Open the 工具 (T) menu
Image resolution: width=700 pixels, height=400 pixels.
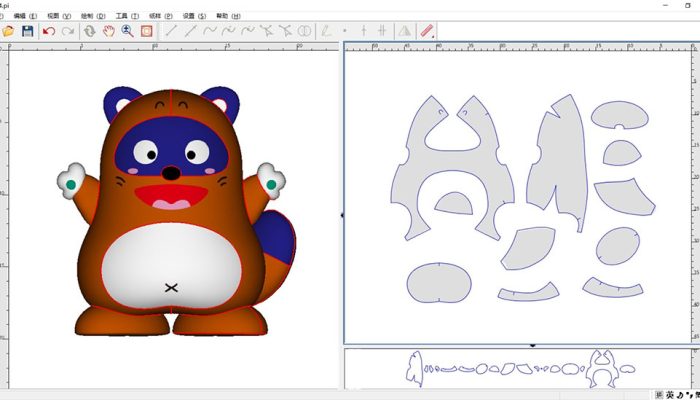click(x=127, y=16)
